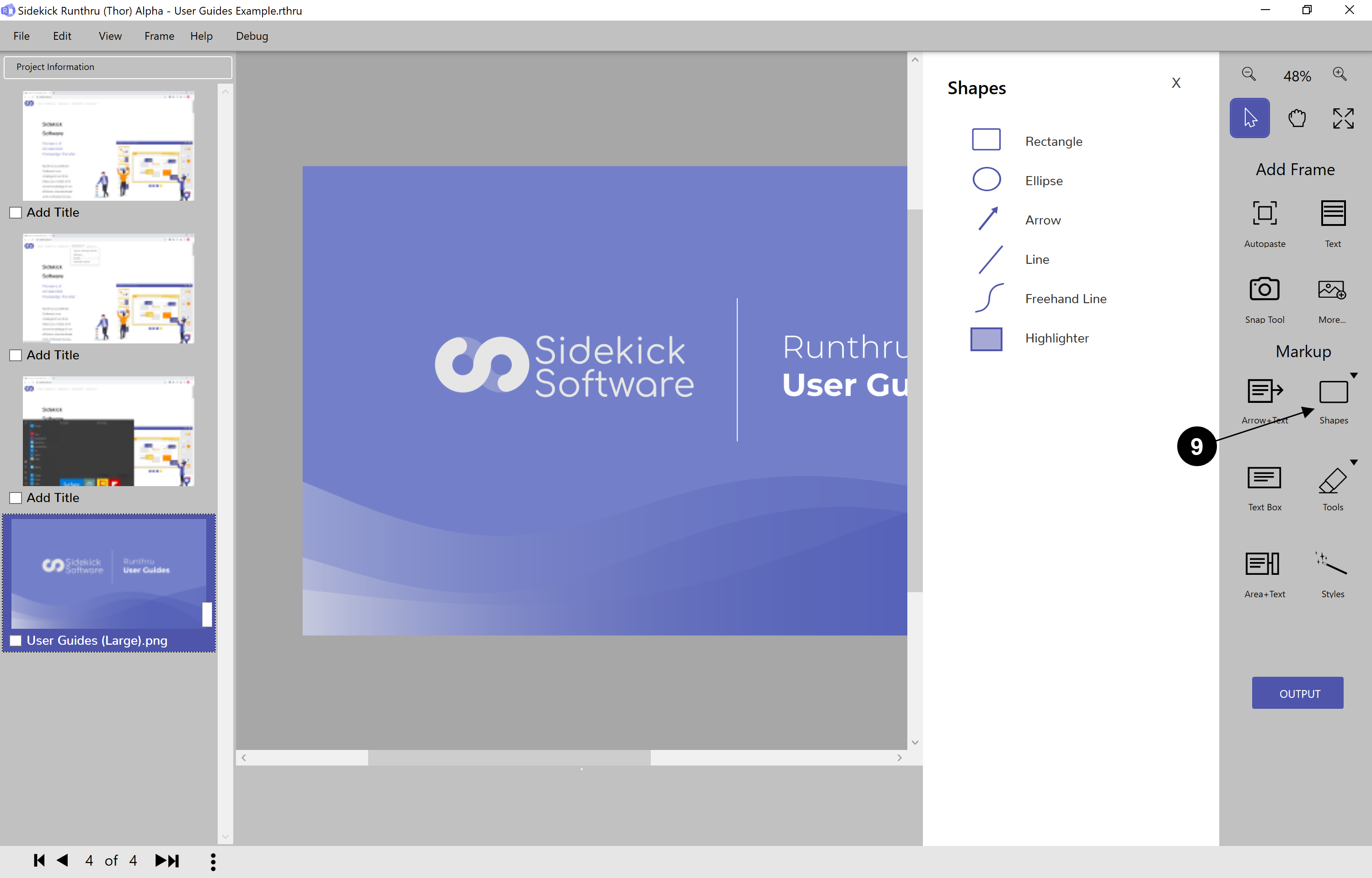Click the current frame number field
1372x878 pixels.
[x=89, y=860]
